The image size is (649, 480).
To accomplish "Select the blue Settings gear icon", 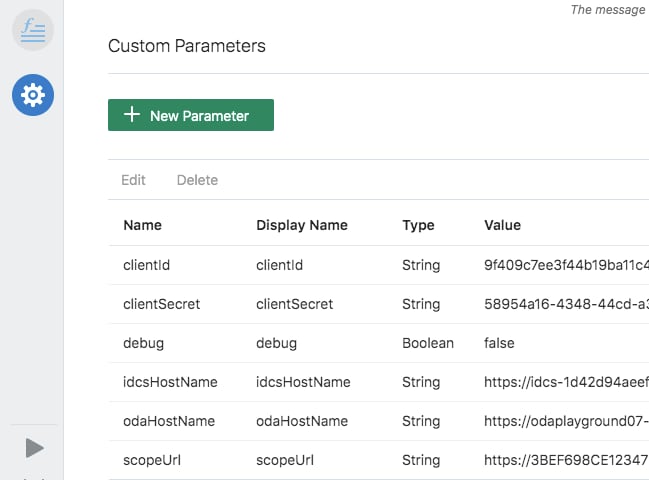I will tap(32, 95).
